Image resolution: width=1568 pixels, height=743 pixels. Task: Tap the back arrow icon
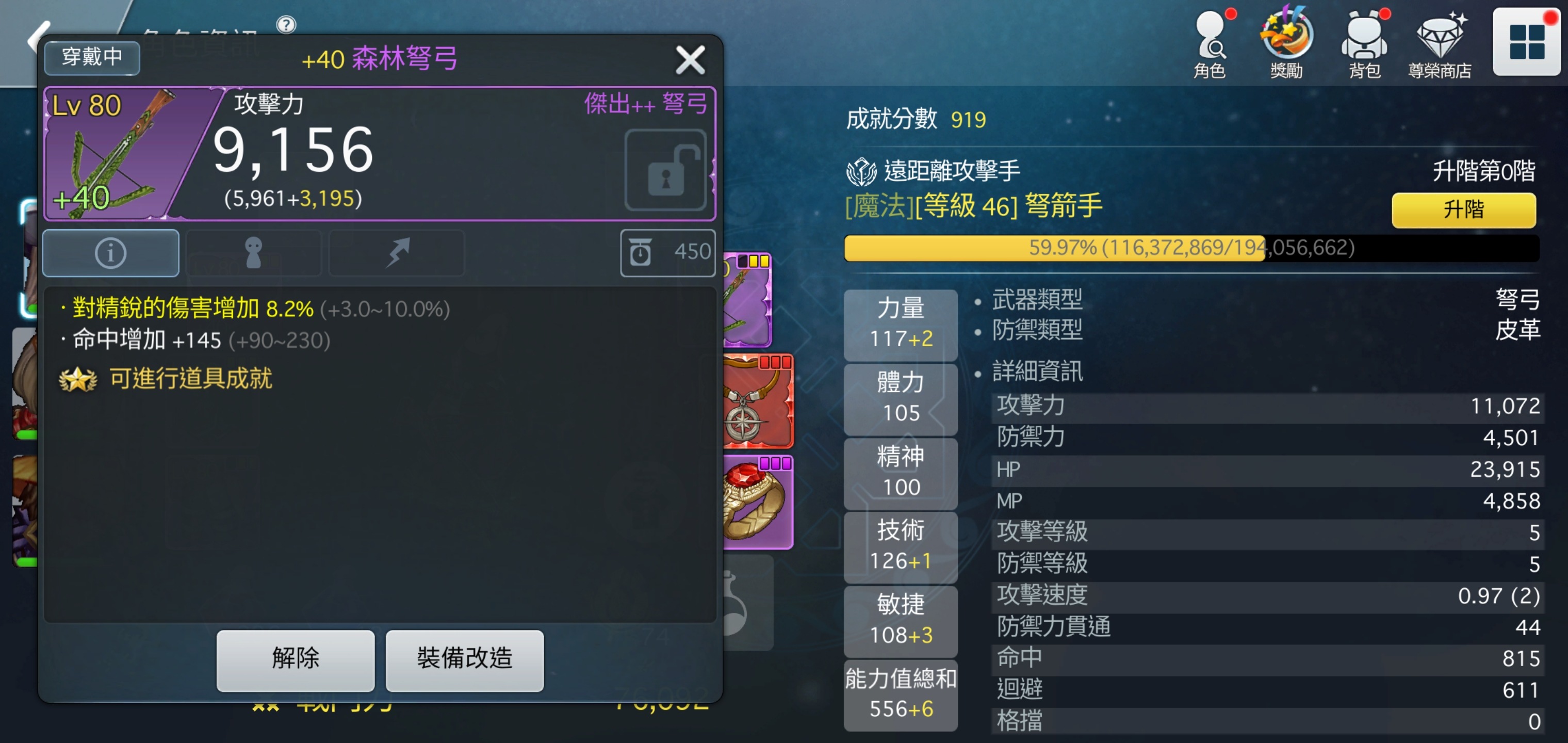pyautogui.click(x=38, y=39)
